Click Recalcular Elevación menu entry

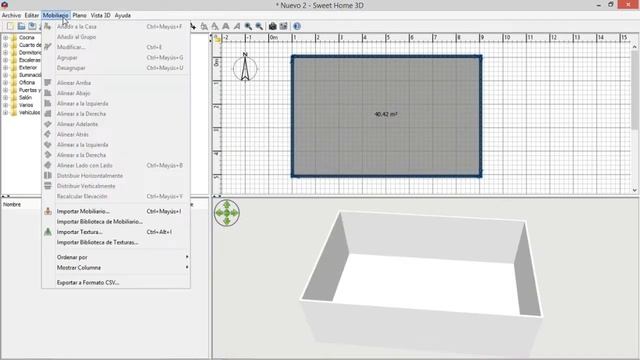116,196
